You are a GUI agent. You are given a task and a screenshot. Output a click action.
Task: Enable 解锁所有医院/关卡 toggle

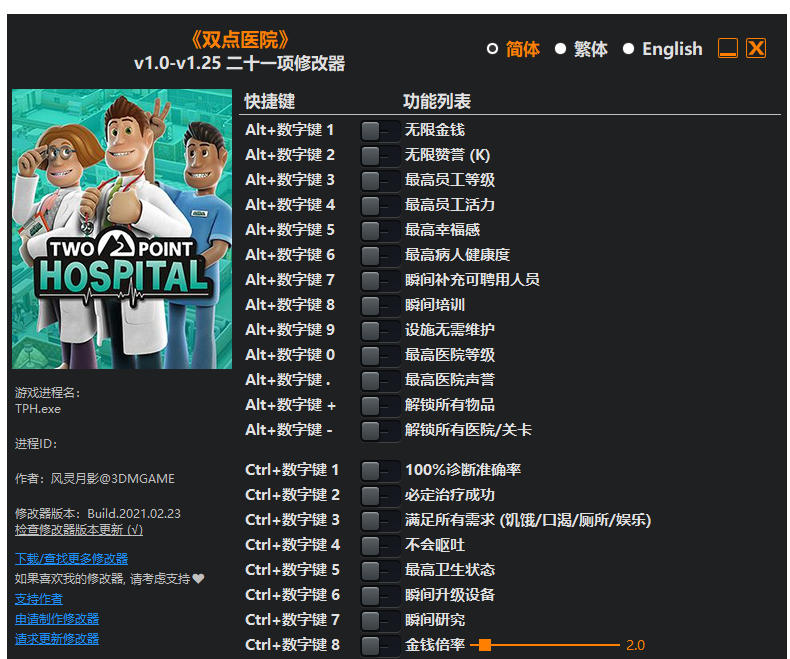pos(380,430)
